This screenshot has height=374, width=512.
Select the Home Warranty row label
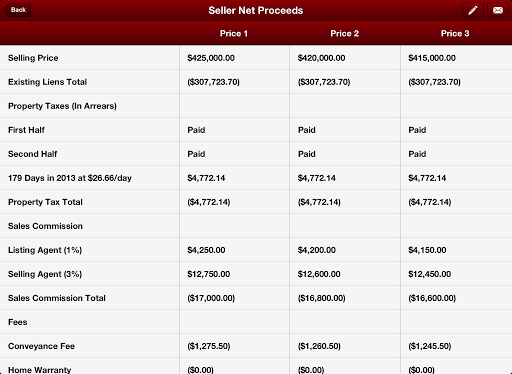[x=39, y=370]
